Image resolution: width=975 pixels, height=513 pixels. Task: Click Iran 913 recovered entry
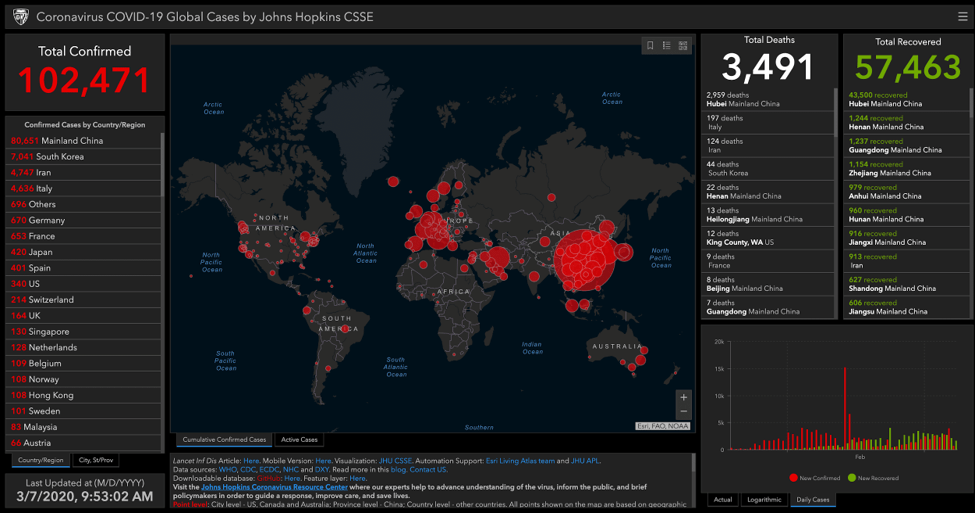tap(906, 261)
